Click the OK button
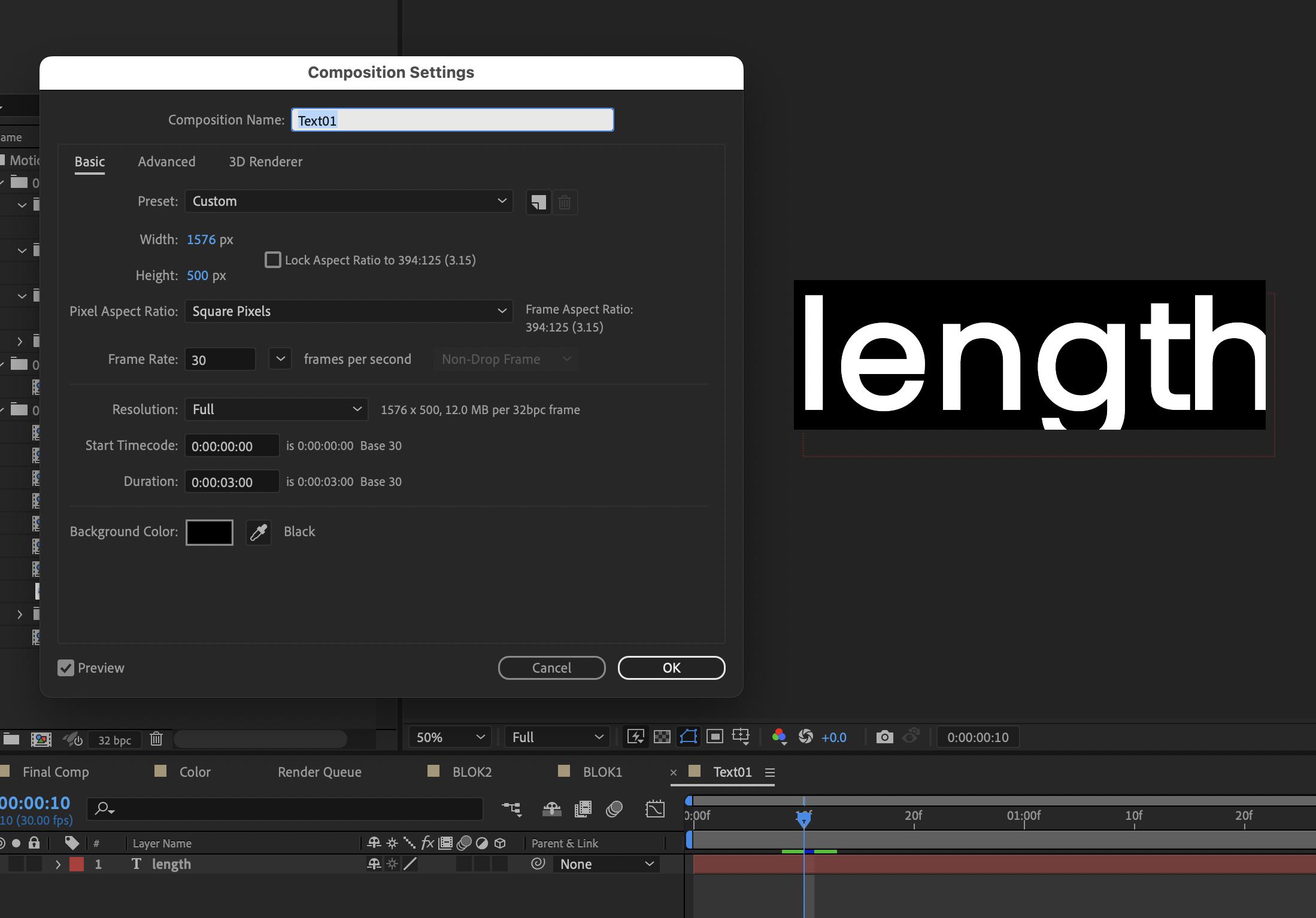Viewport: 1316px width, 918px height. pyautogui.click(x=671, y=668)
